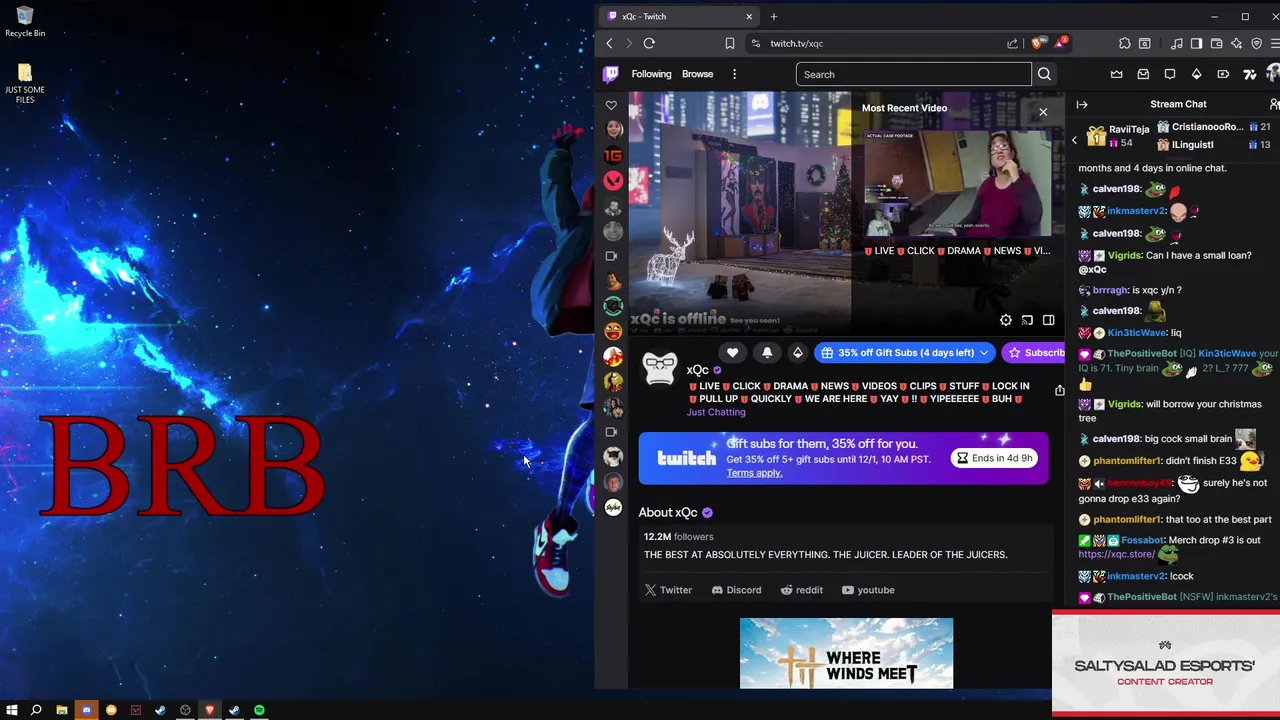1280x720 pixels.
Task: Close the Most Recent Video overlay
Action: click(x=1043, y=112)
